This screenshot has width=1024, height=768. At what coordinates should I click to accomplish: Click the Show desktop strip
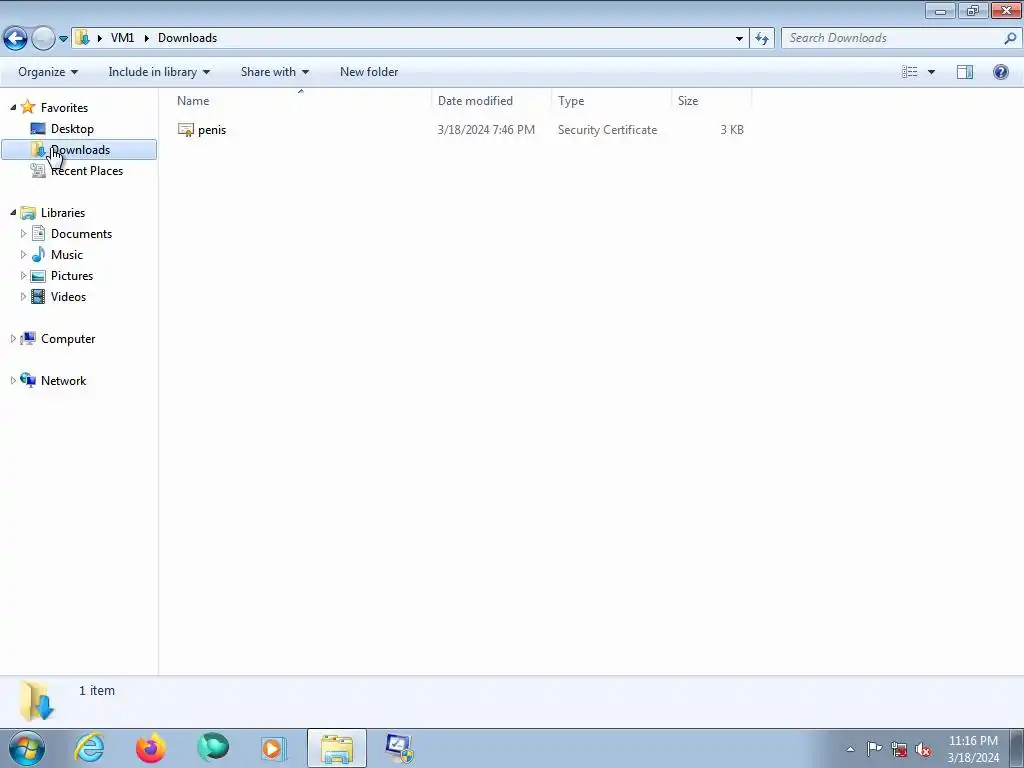[x=1017, y=748]
